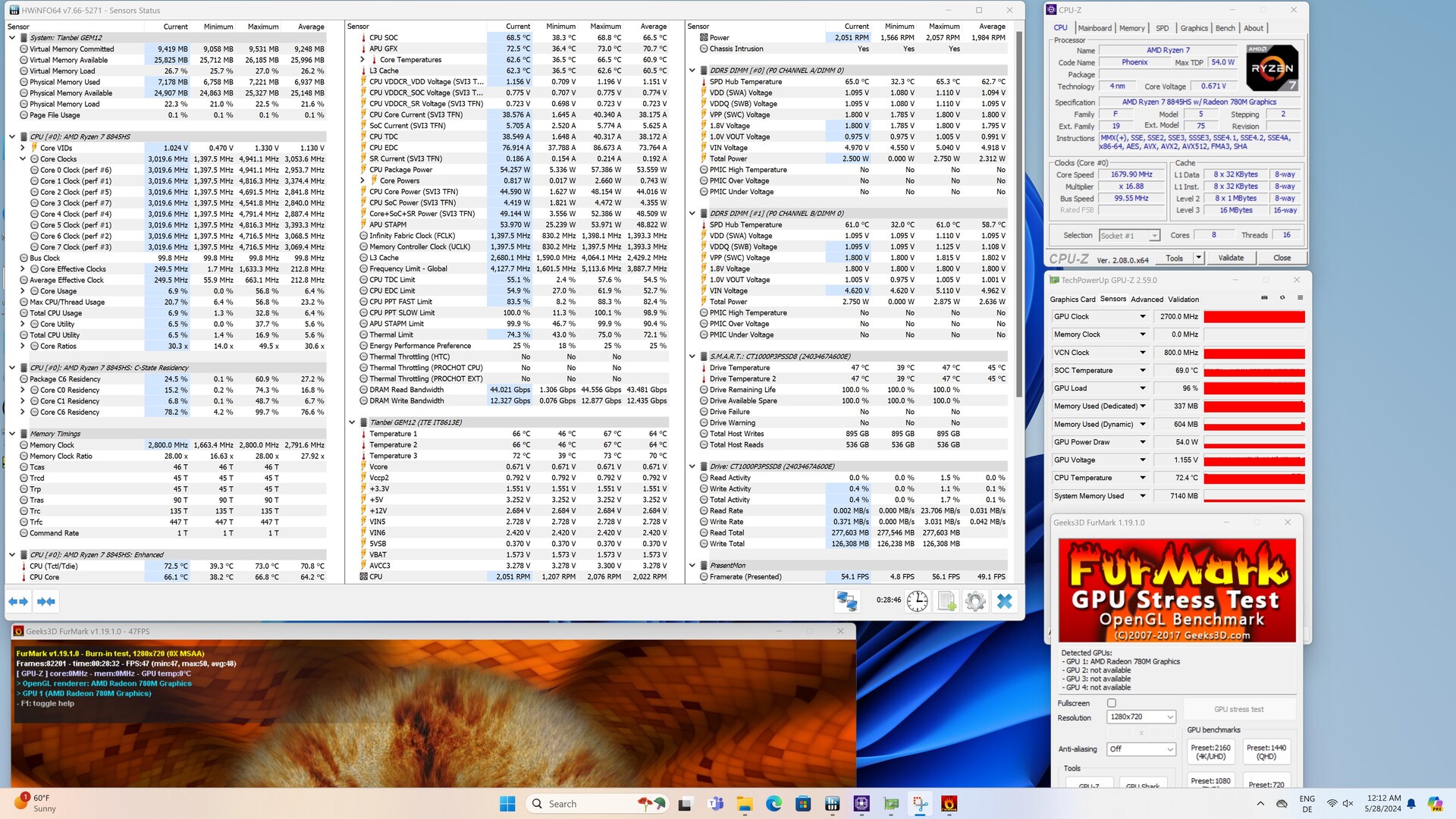Select the DRAM Read Bandwidth row
The image size is (1456, 819).
point(508,390)
